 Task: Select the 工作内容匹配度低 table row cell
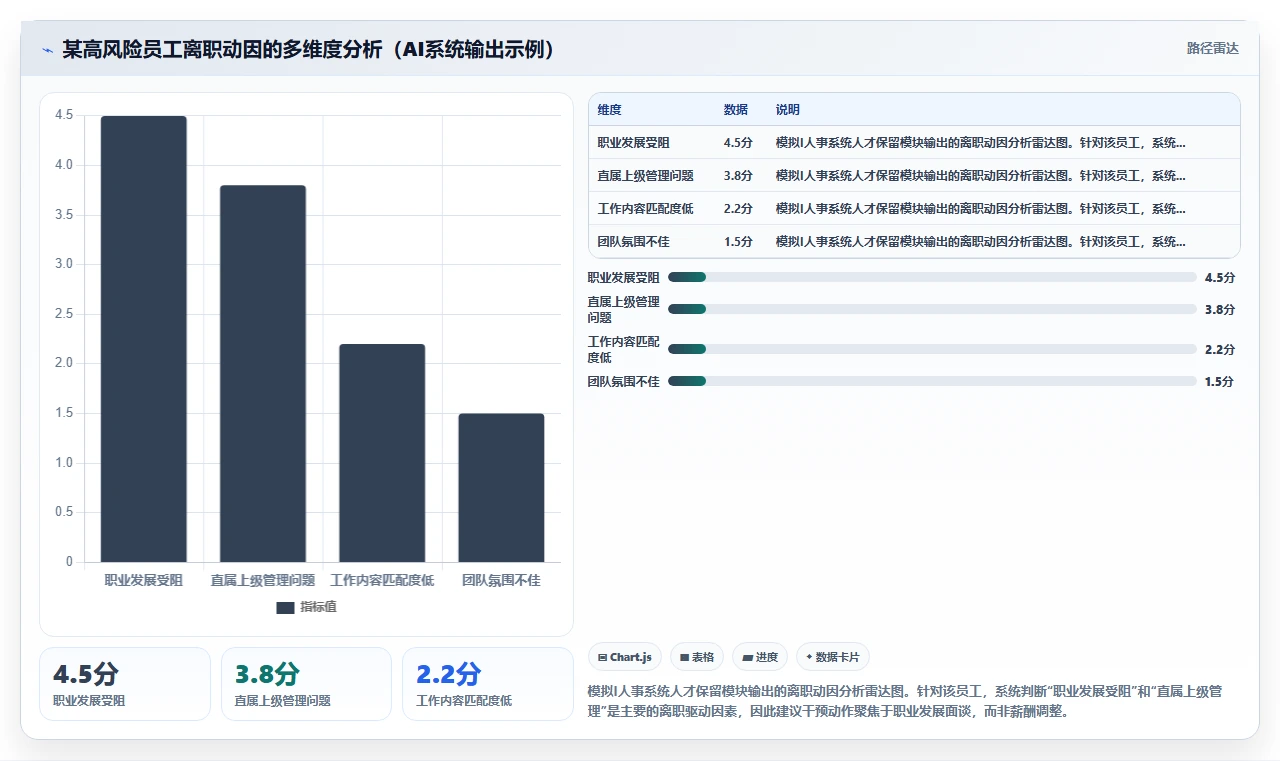(x=646, y=209)
